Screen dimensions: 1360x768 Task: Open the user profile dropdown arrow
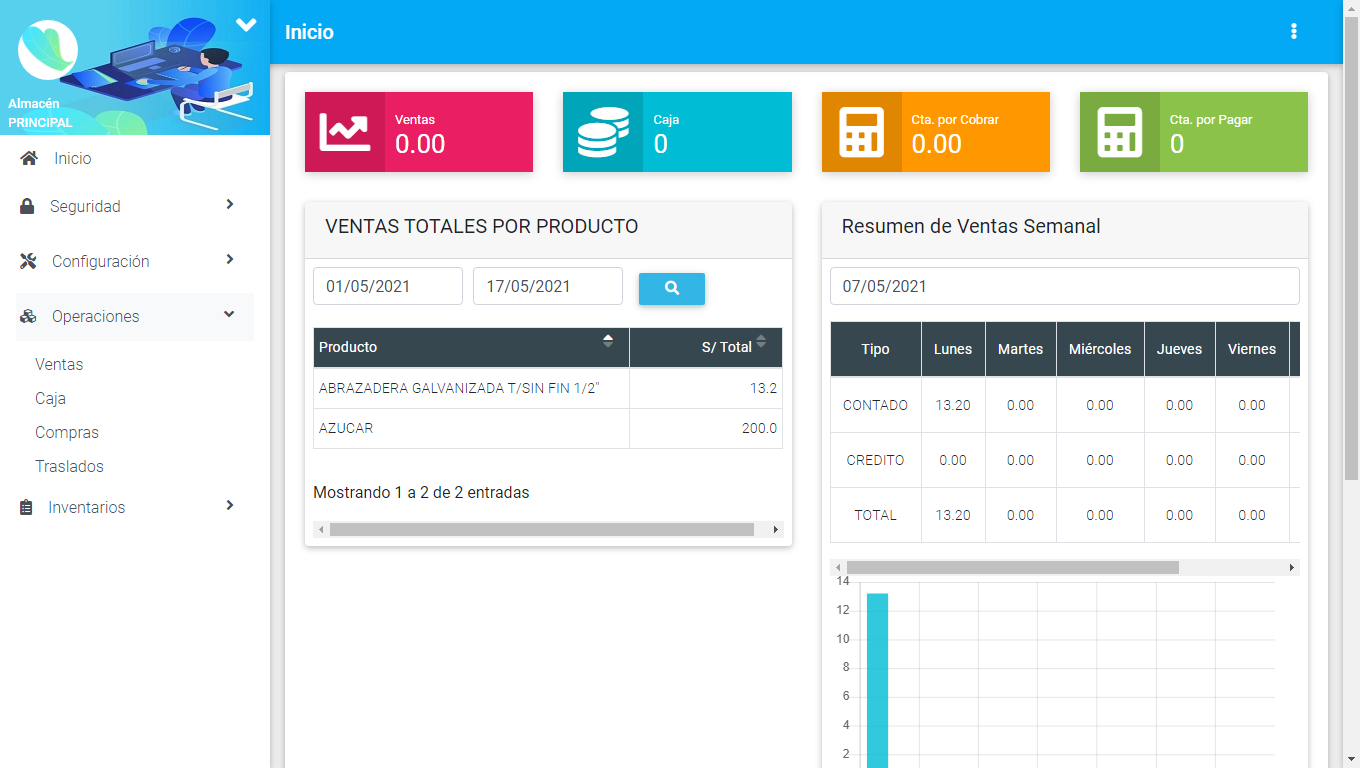point(246,25)
